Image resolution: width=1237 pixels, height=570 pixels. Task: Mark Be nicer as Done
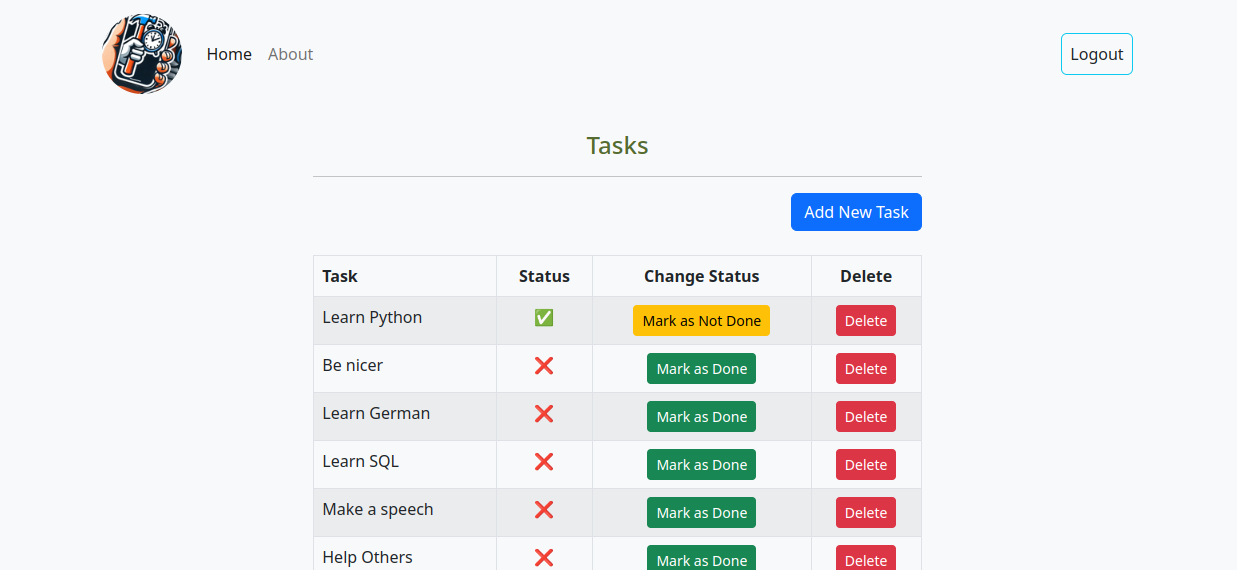[701, 369]
